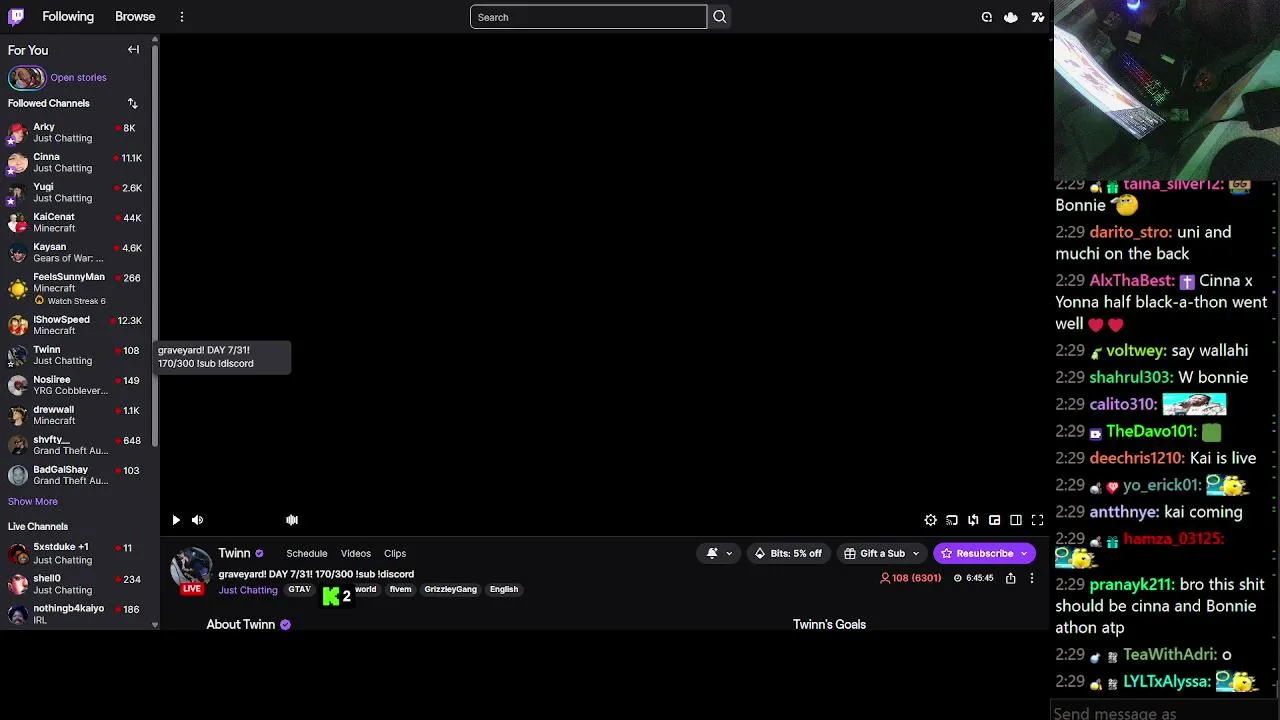This screenshot has height=720, width=1280.
Task: Open Arky's channel avatar
Action: (x=18, y=133)
